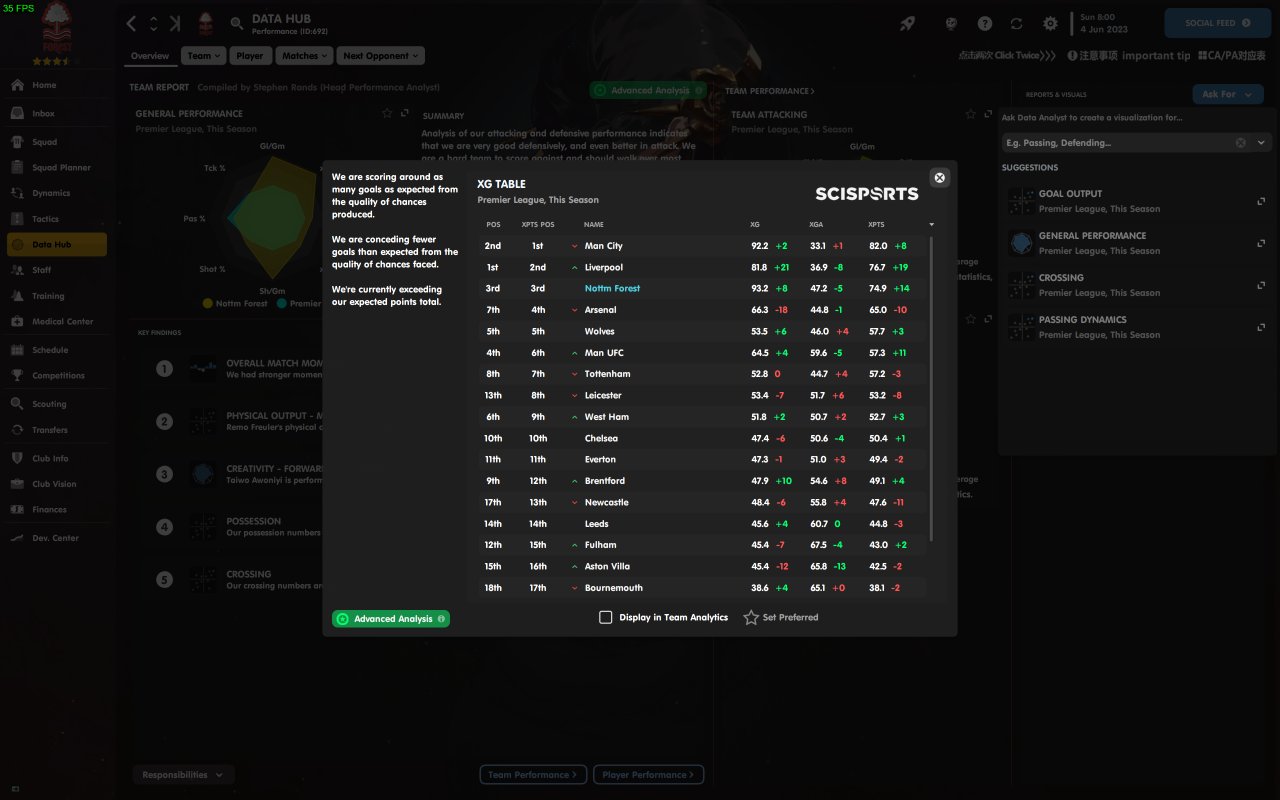Favourite the General Performance panel star
Image resolution: width=1280 pixels, height=800 pixels.
click(x=387, y=114)
